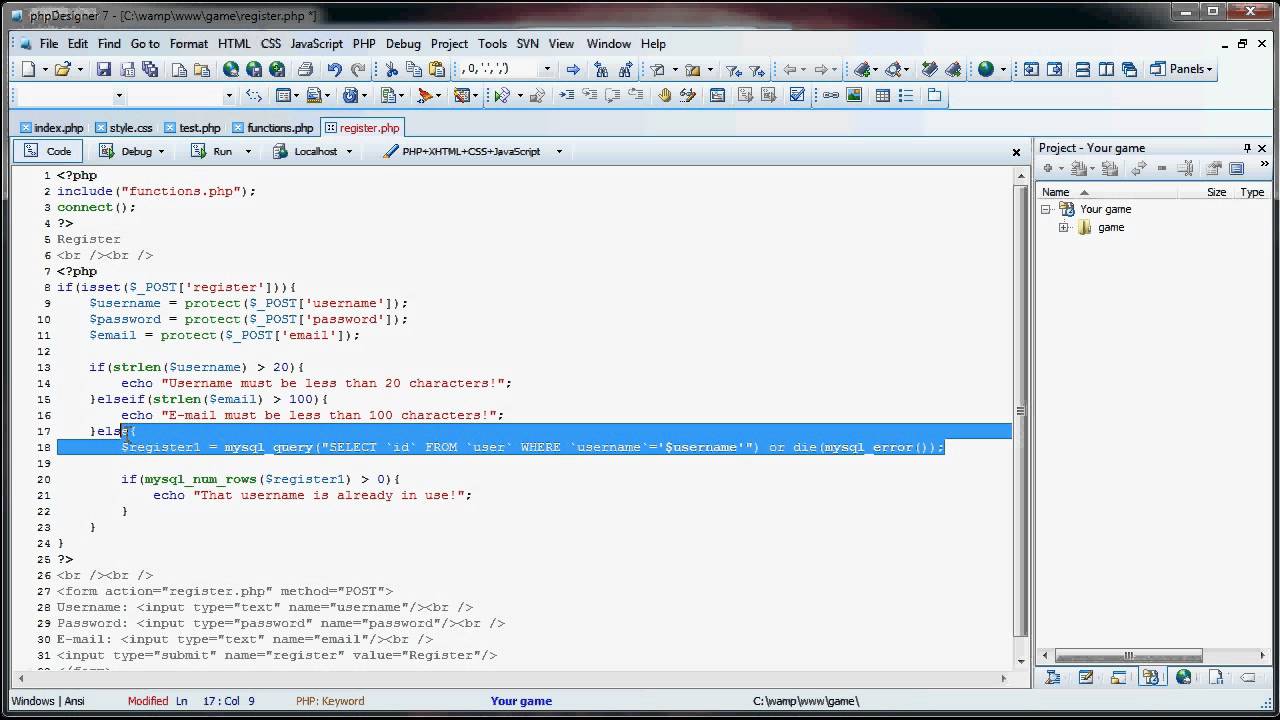The width and height of the screenshot is (1280, 720).
Task: Click the Open file folder icon
Action: pos(62,69)
